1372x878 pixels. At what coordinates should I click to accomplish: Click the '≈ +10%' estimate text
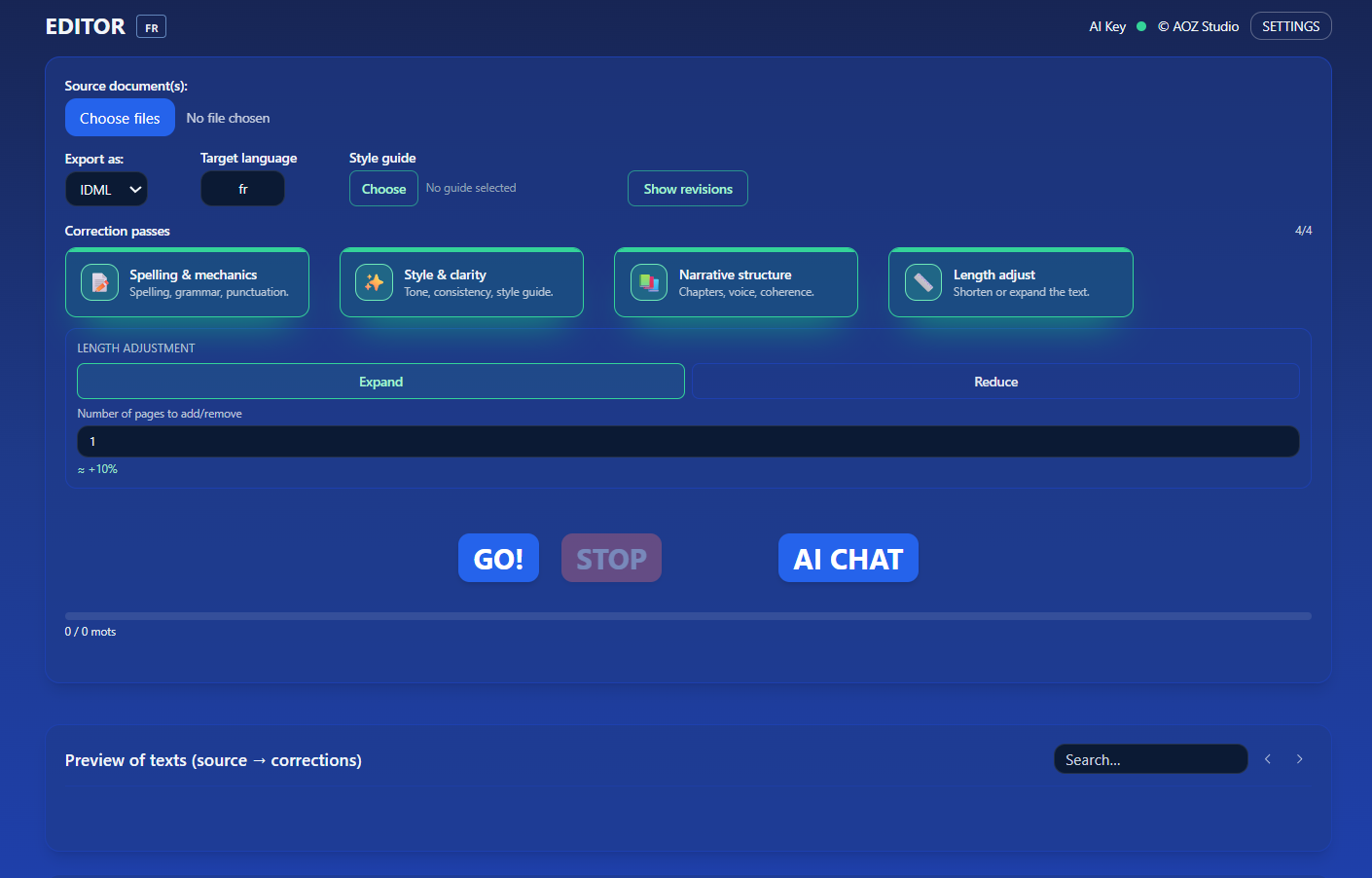coord(97,469)
